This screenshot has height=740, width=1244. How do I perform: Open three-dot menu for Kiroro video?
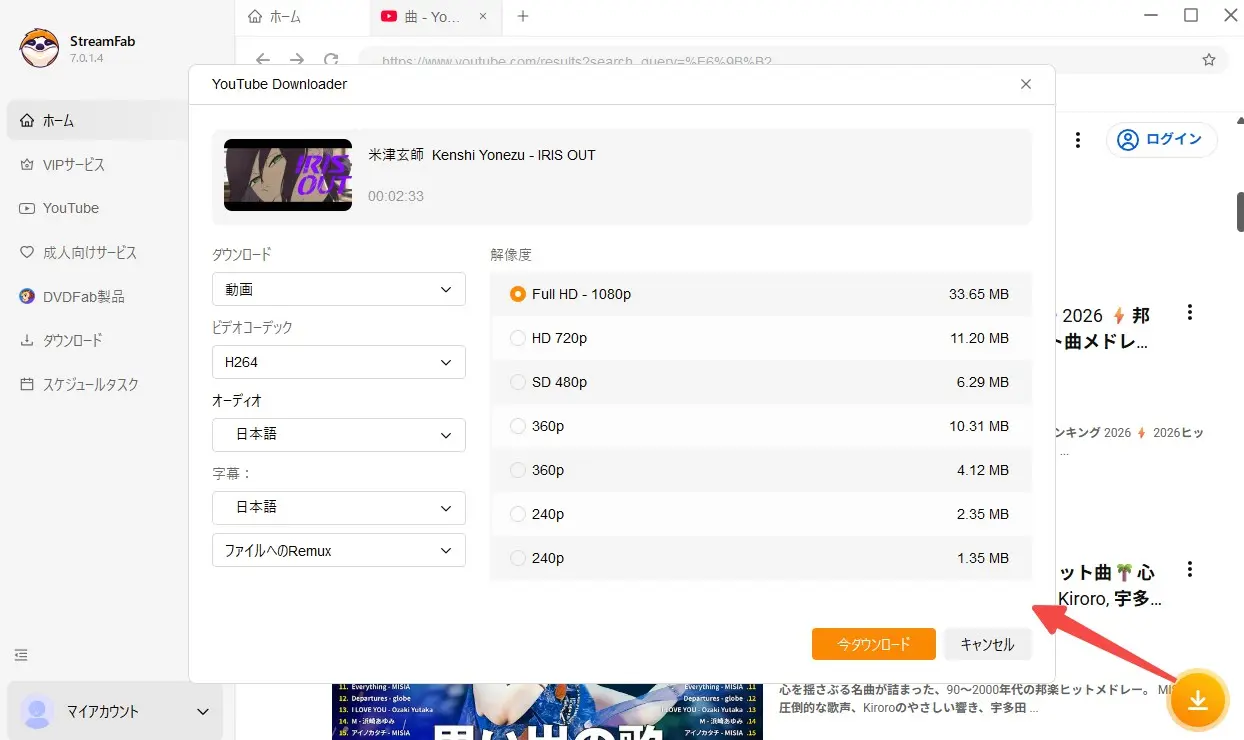click(x=1189, y=570)
